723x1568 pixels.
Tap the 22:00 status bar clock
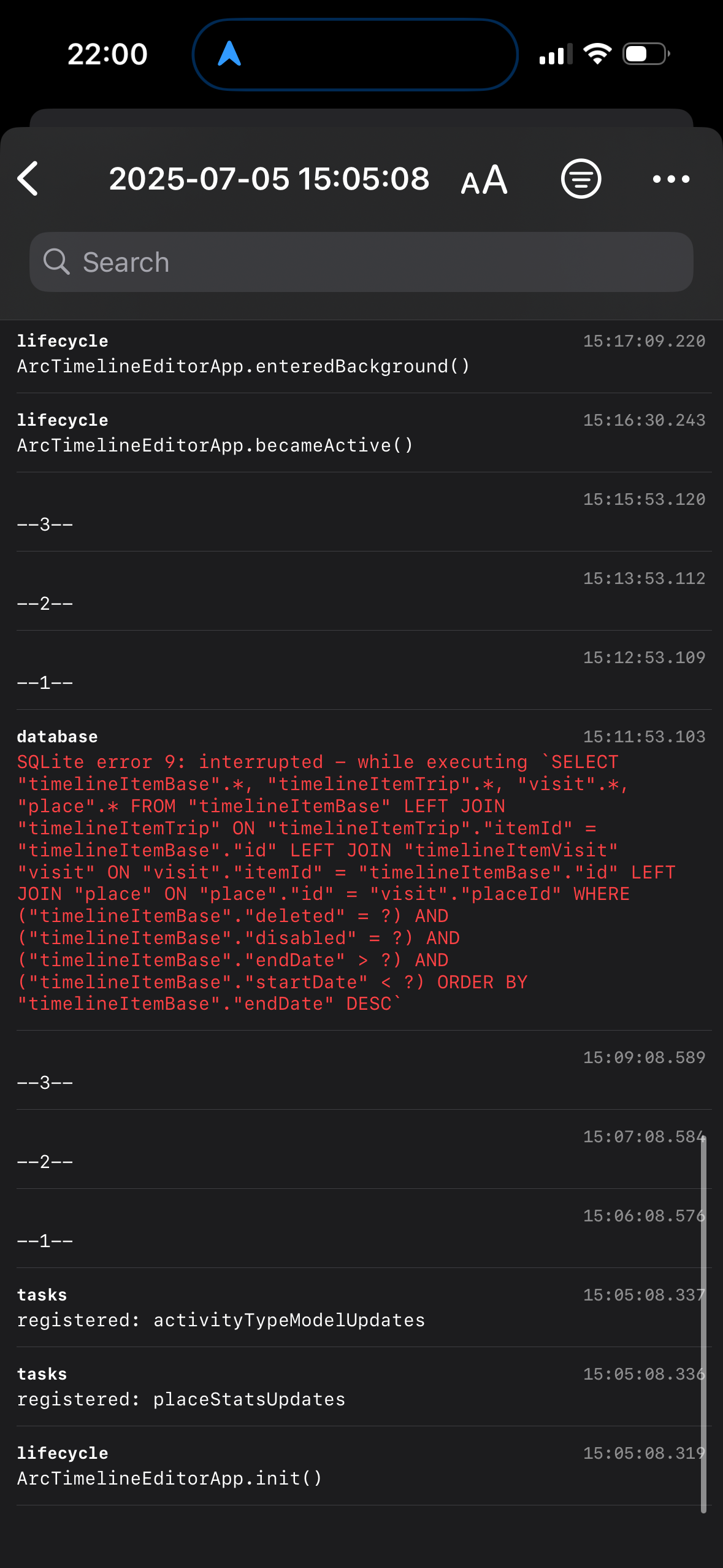107,54
